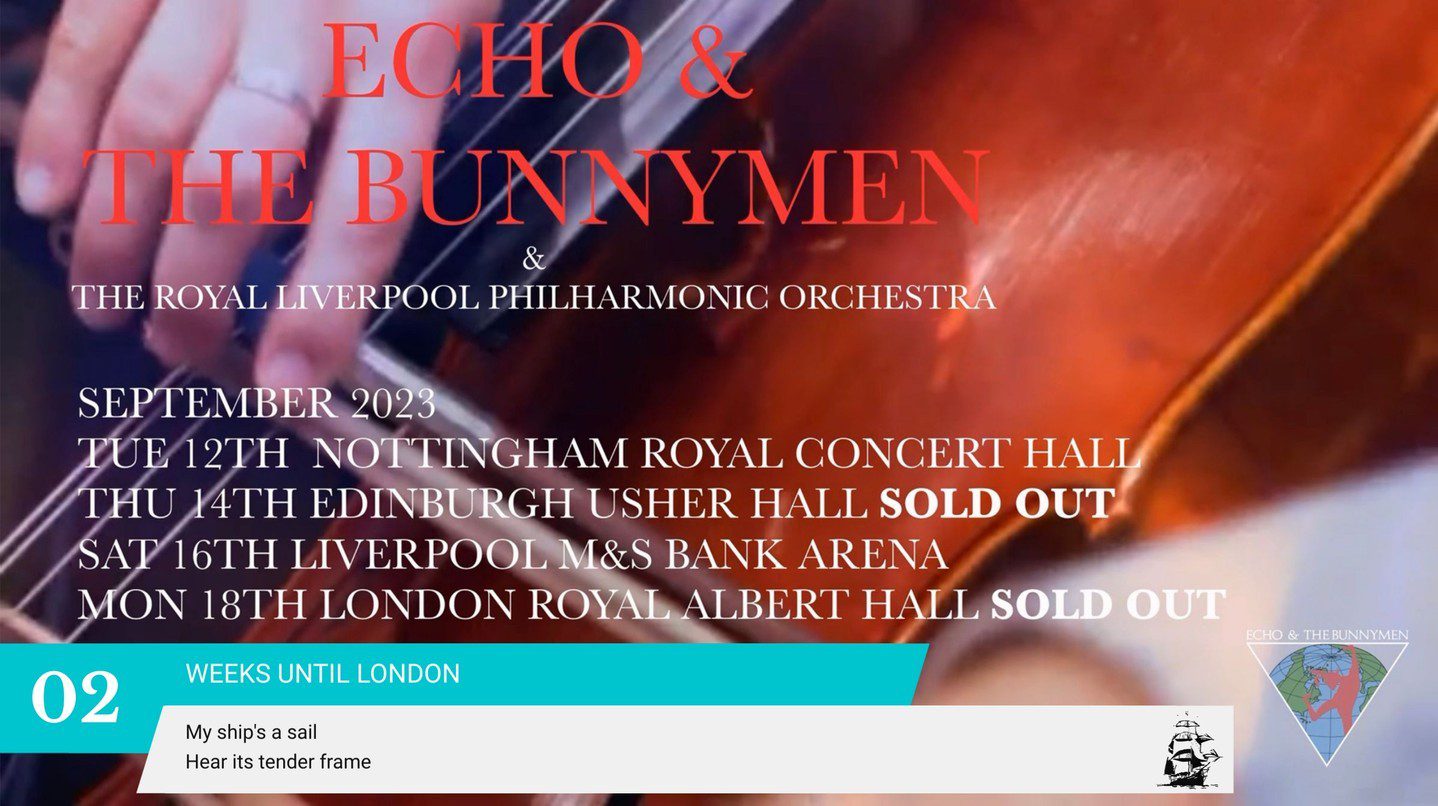1438x806 pixels.
Task: Click the lyric line My ship's a sail
Action: click(251, 732)
